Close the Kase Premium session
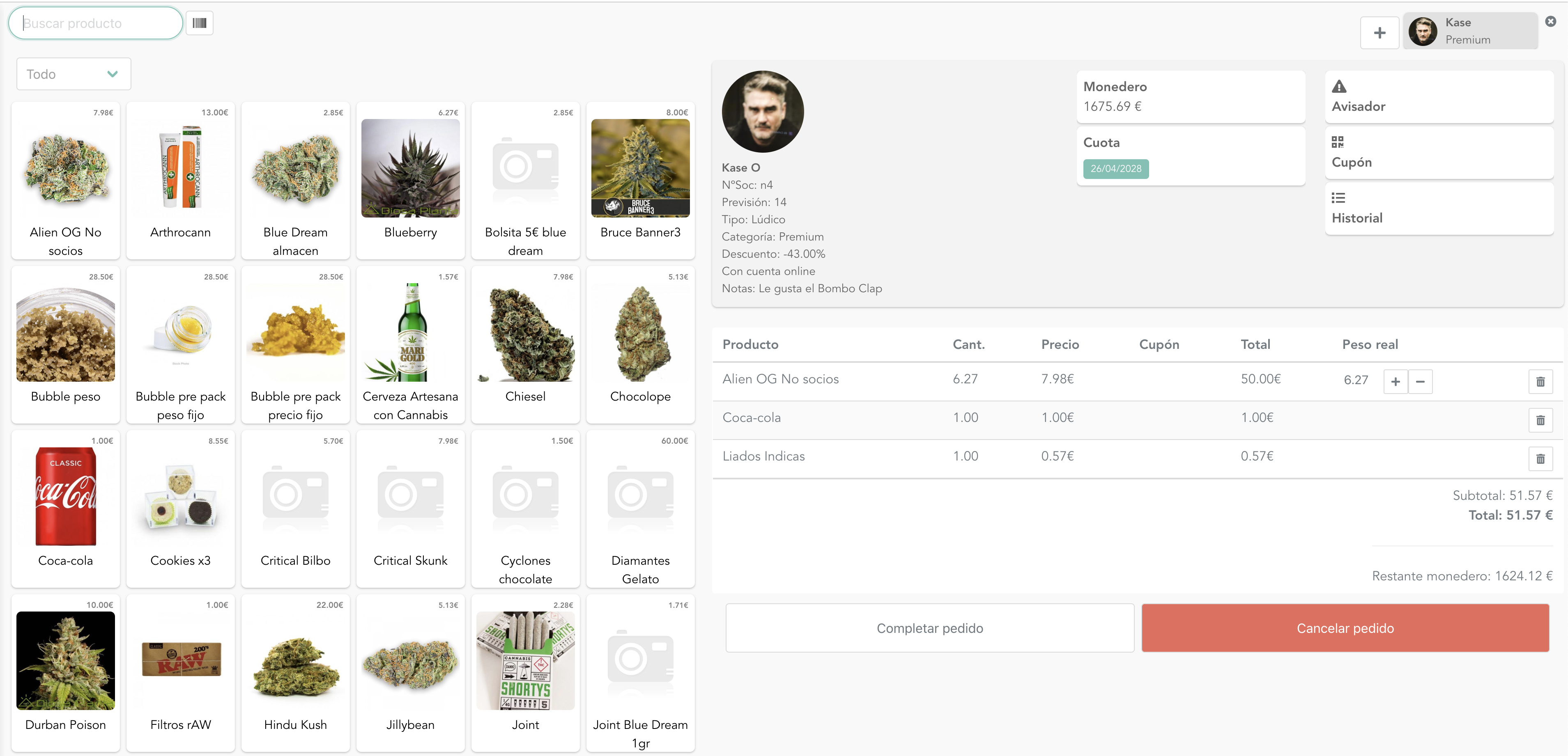Image resolution: width=1568 pixels, height=756 pixels. pos(1550,21)
